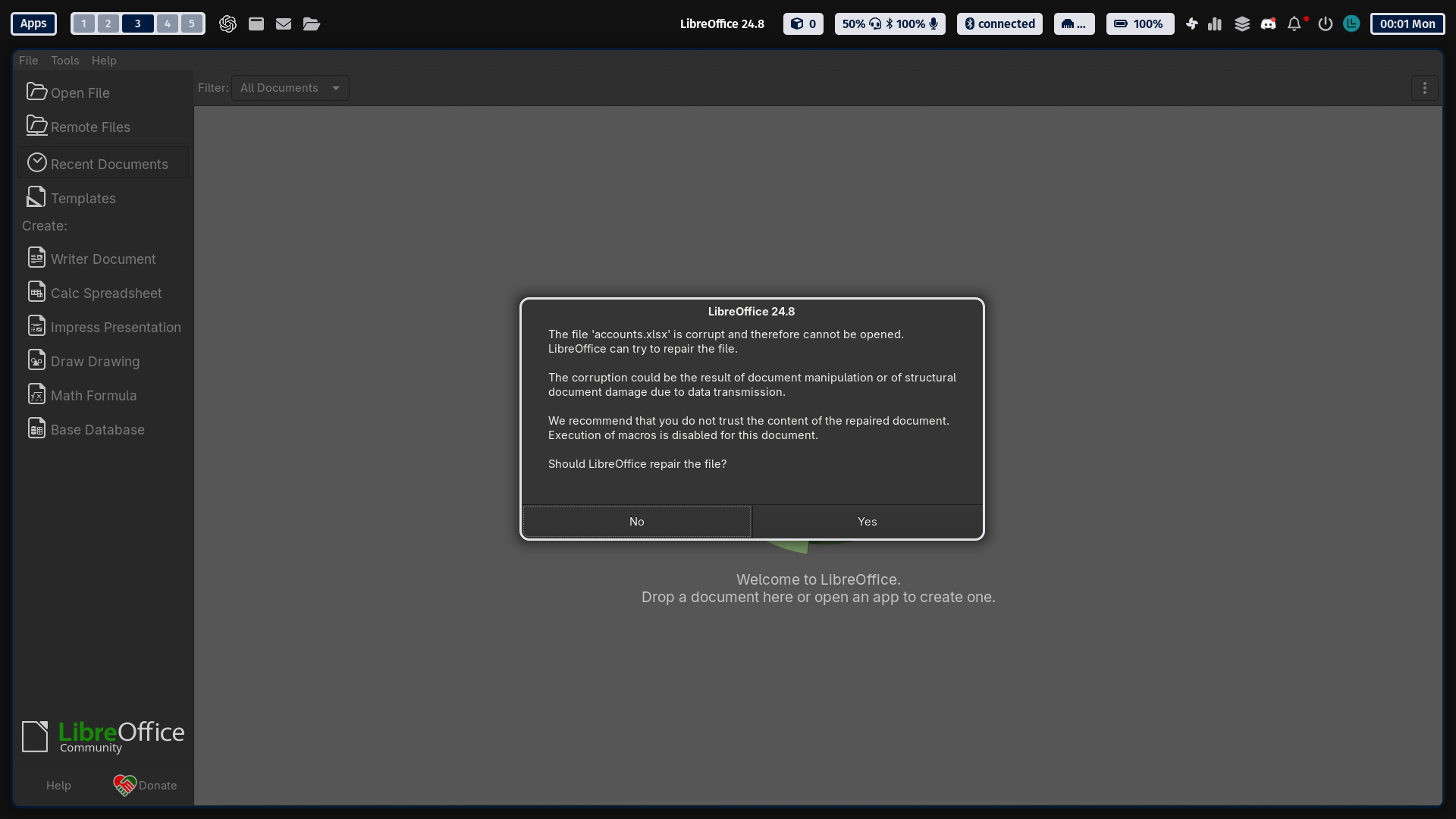Screen dimensions: 1456x819
Task: Switch to workspace 4 in top bar
Action: 168,24
